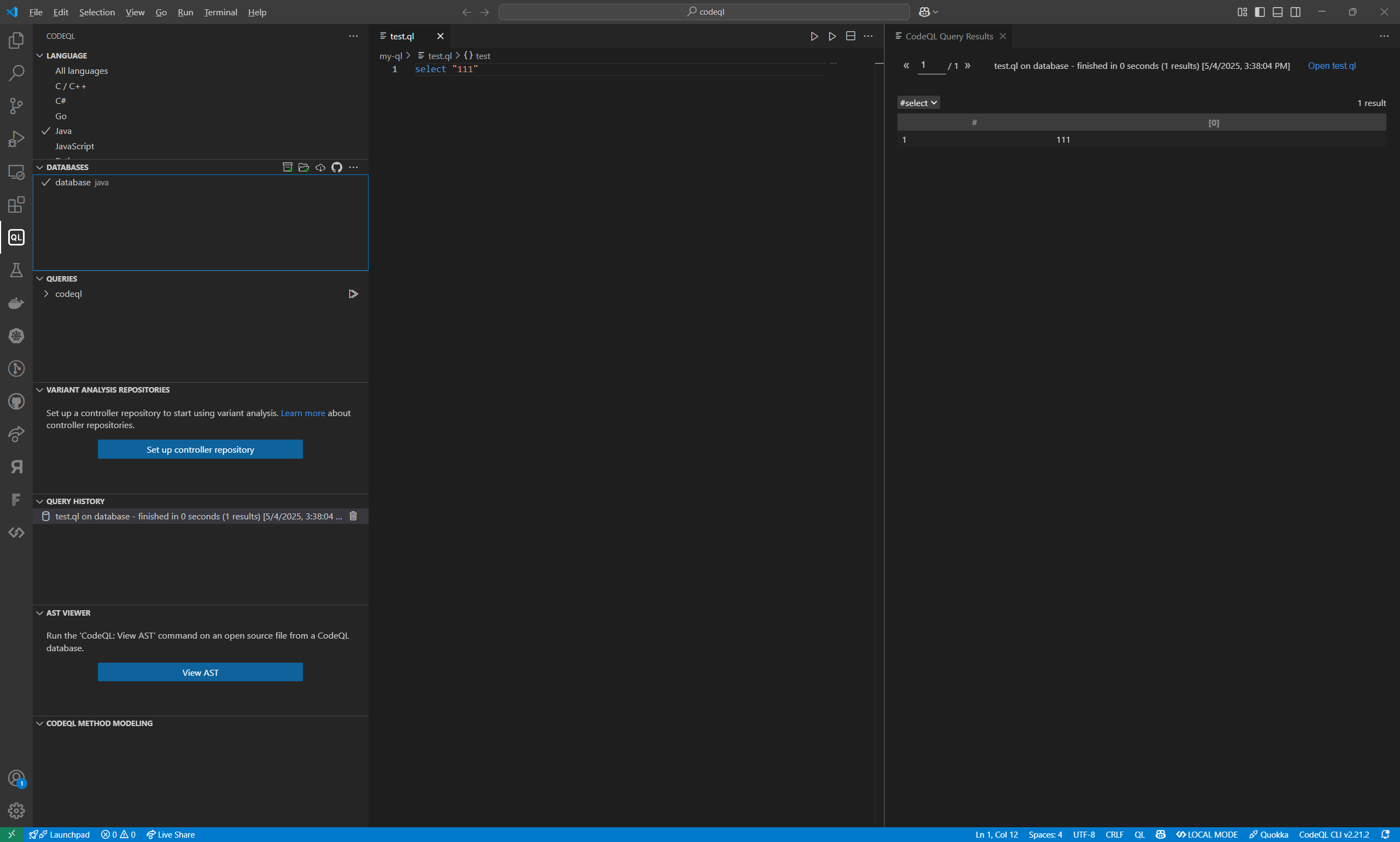Follow the Learn more link

pyautogui.click(x=303, y=413)
